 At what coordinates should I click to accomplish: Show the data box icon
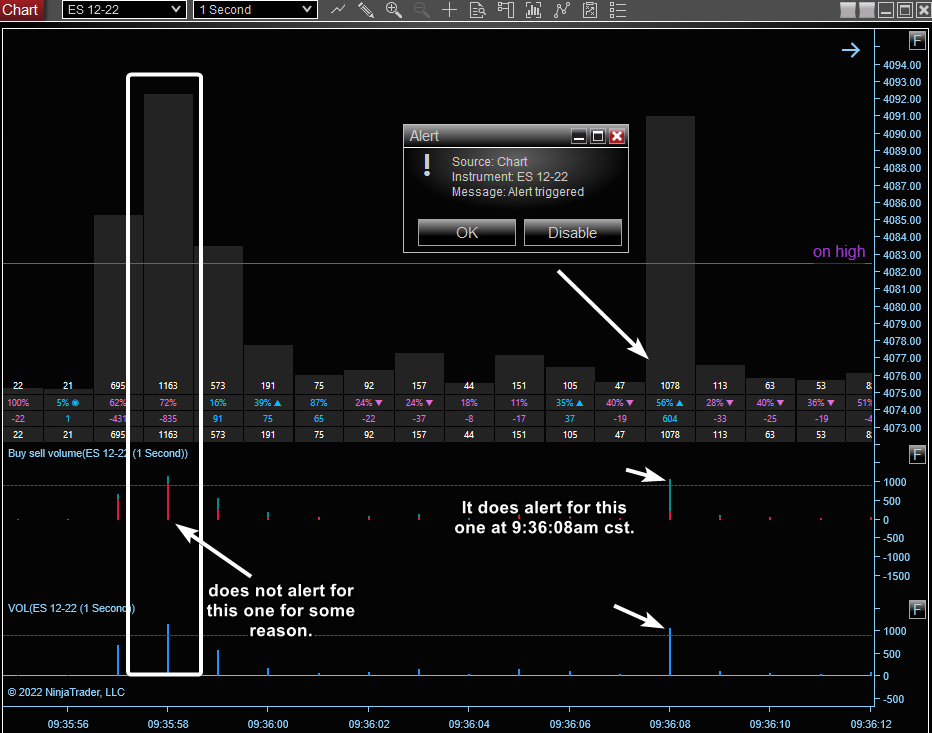[x=478, y=10]
